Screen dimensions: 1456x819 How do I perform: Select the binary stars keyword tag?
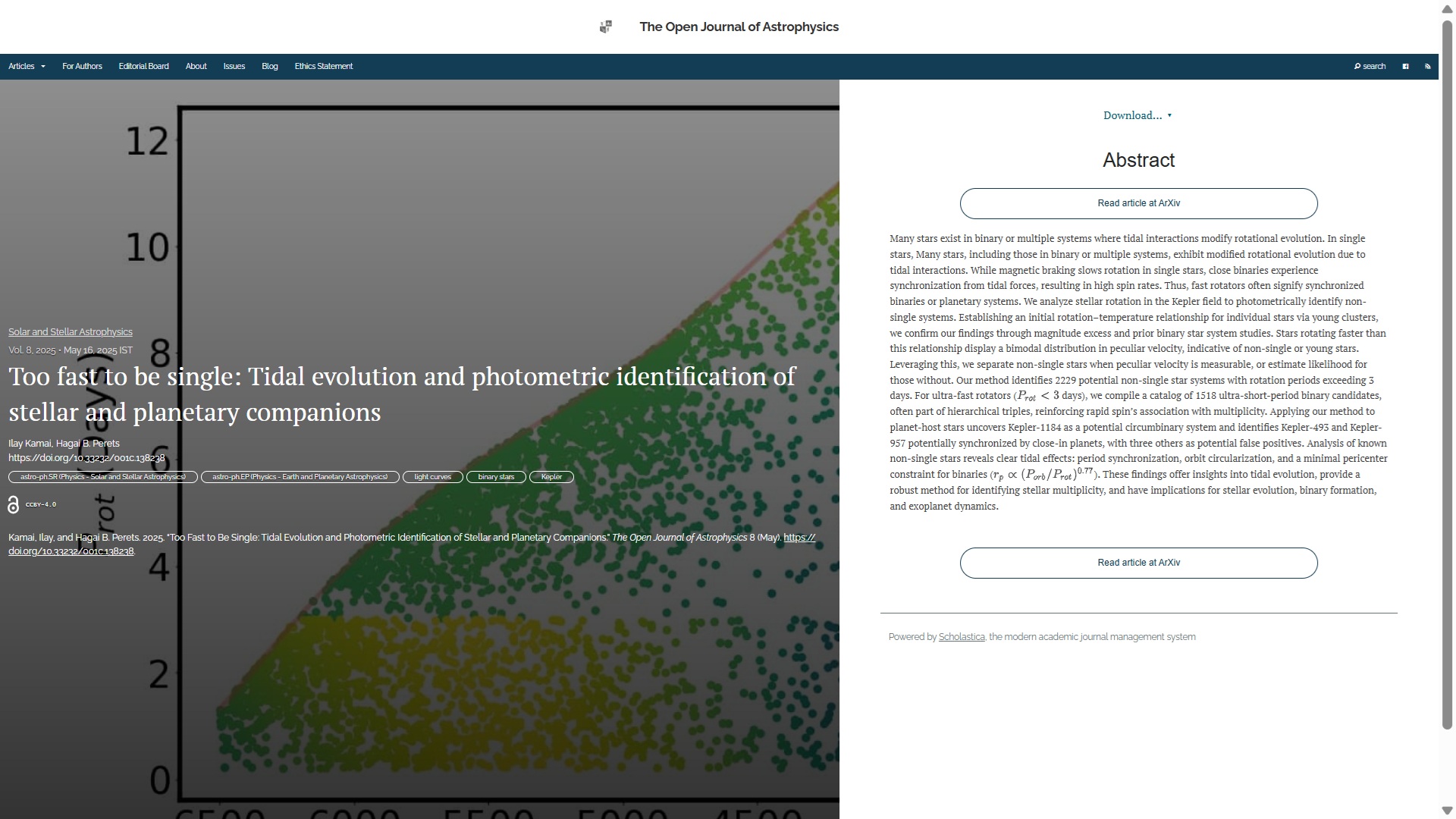click(496, 478)
